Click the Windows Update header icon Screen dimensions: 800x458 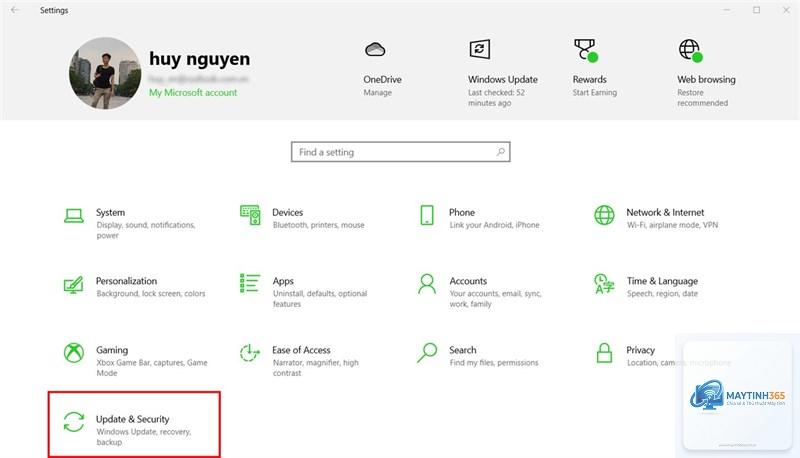point(480,49)
